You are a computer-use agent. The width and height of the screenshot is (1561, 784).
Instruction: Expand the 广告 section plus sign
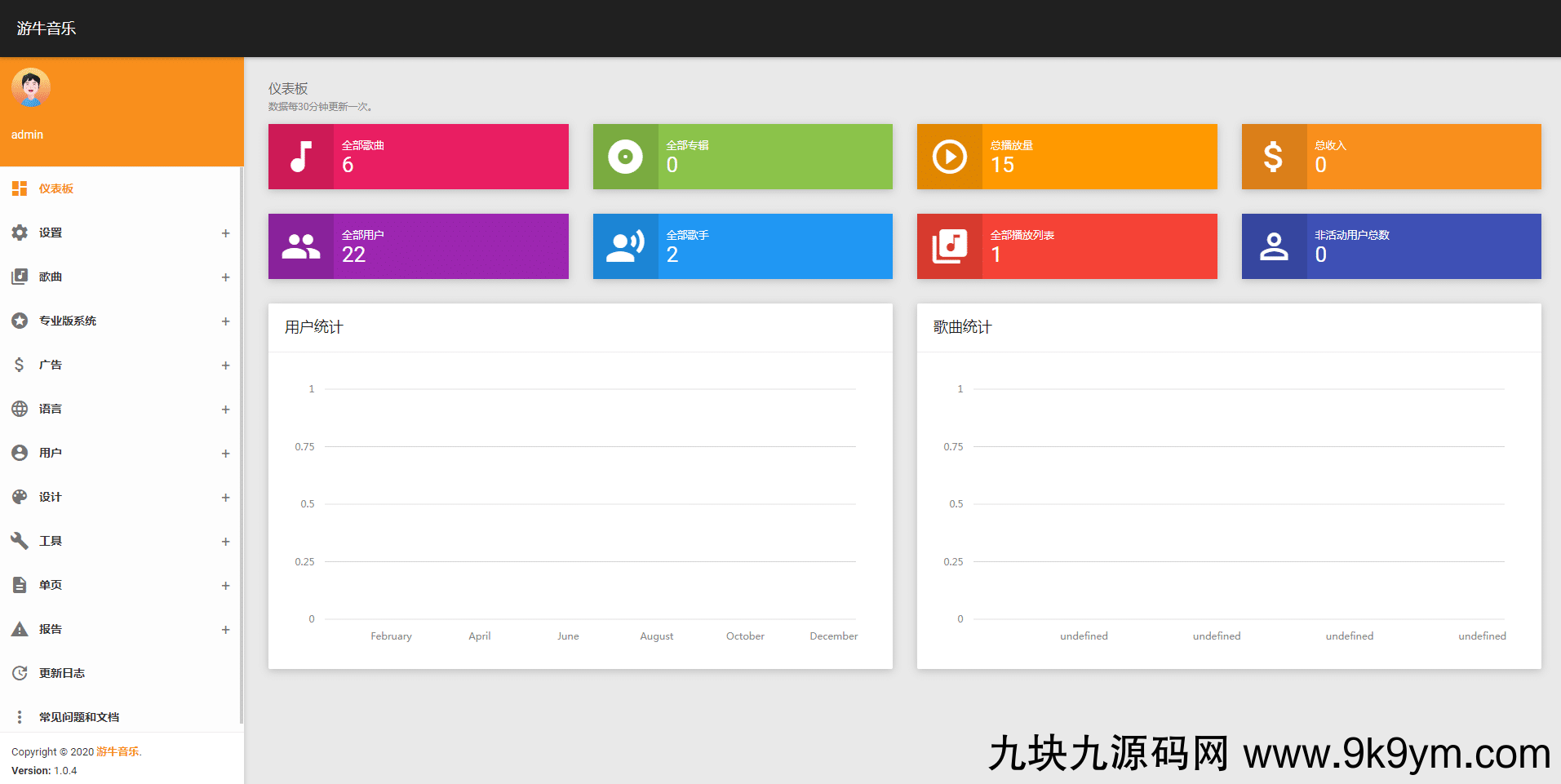(225, 365)
